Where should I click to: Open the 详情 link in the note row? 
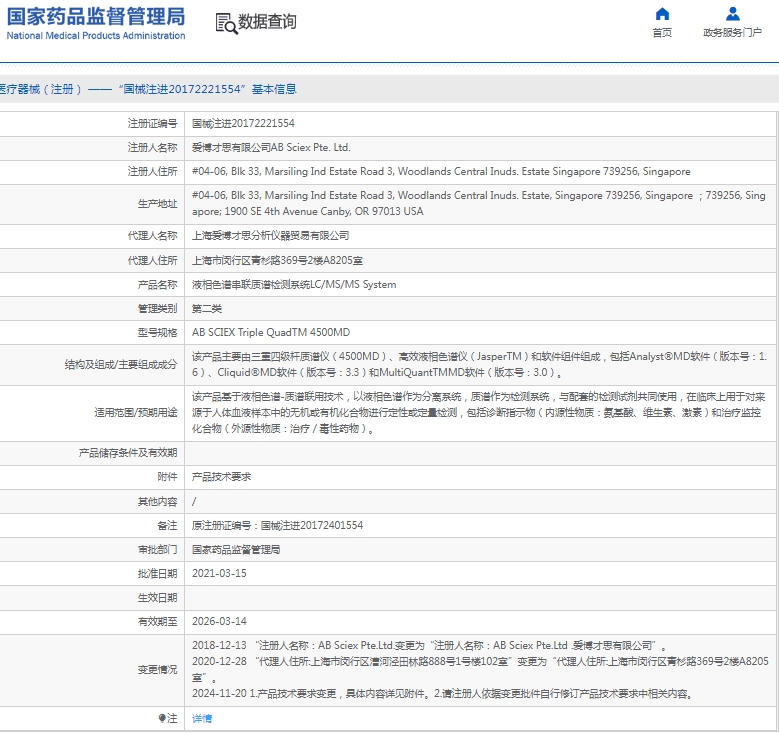202,719
